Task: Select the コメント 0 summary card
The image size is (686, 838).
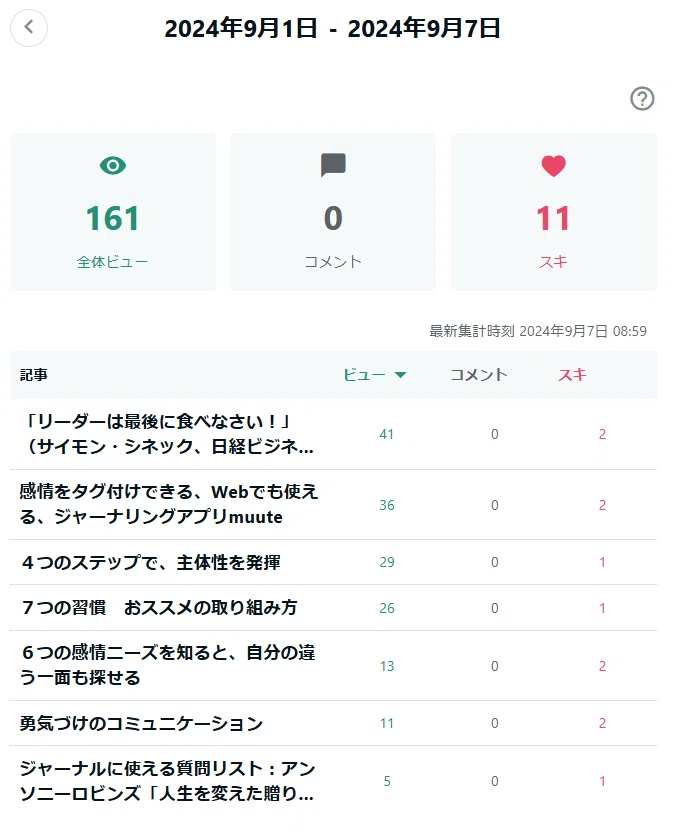Action: click(333, 212)
